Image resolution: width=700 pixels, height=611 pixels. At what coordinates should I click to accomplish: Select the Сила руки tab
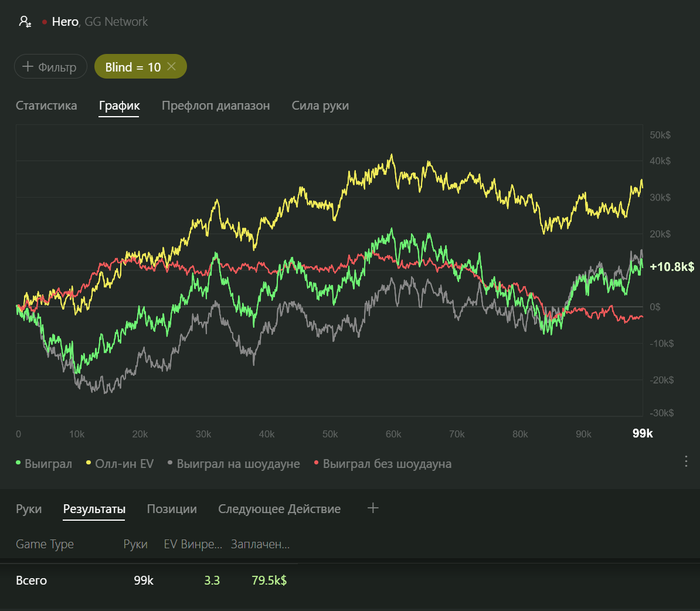point(320,105)
